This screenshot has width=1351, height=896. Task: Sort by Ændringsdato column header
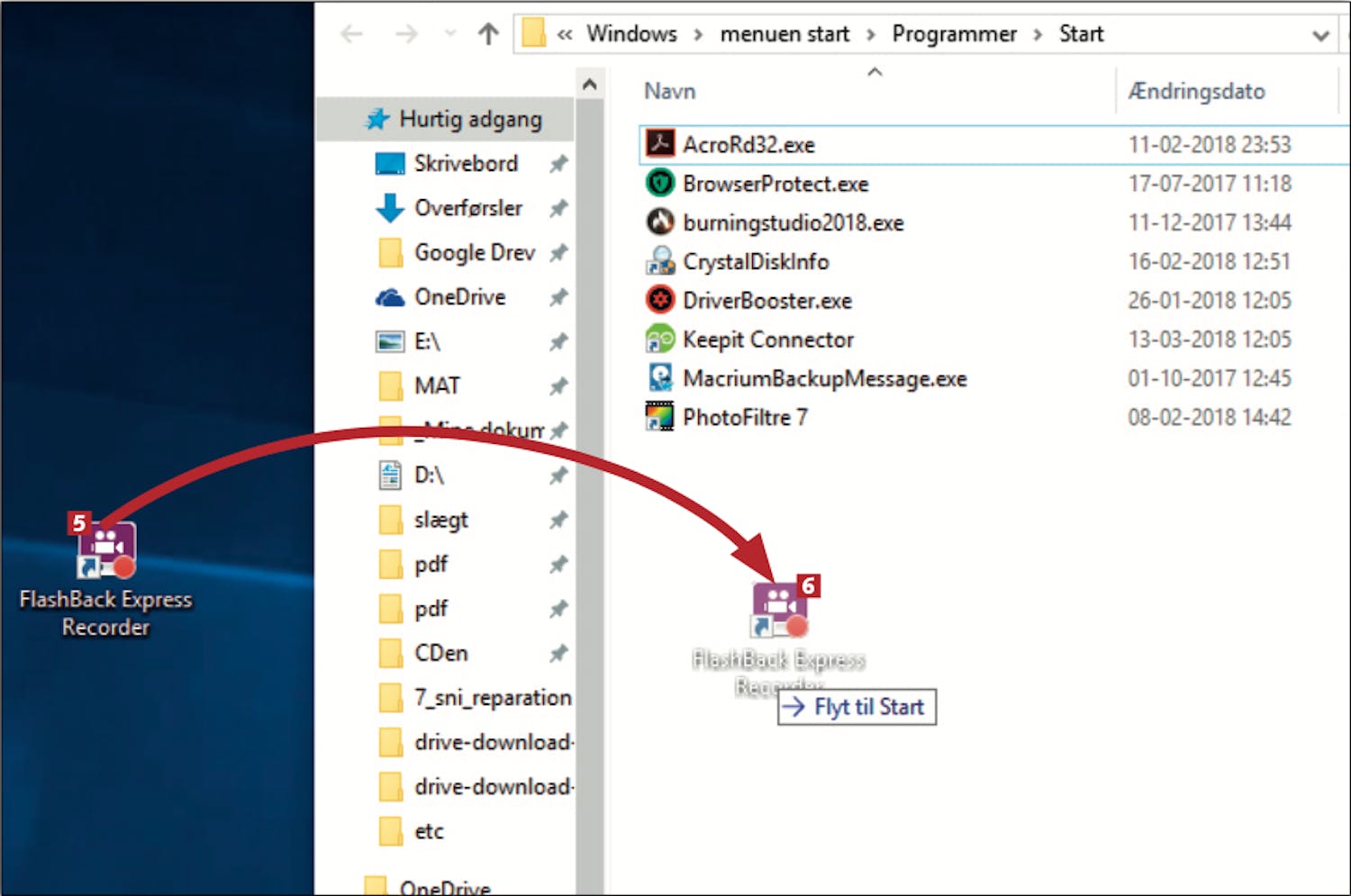(x=1196, y=91)
